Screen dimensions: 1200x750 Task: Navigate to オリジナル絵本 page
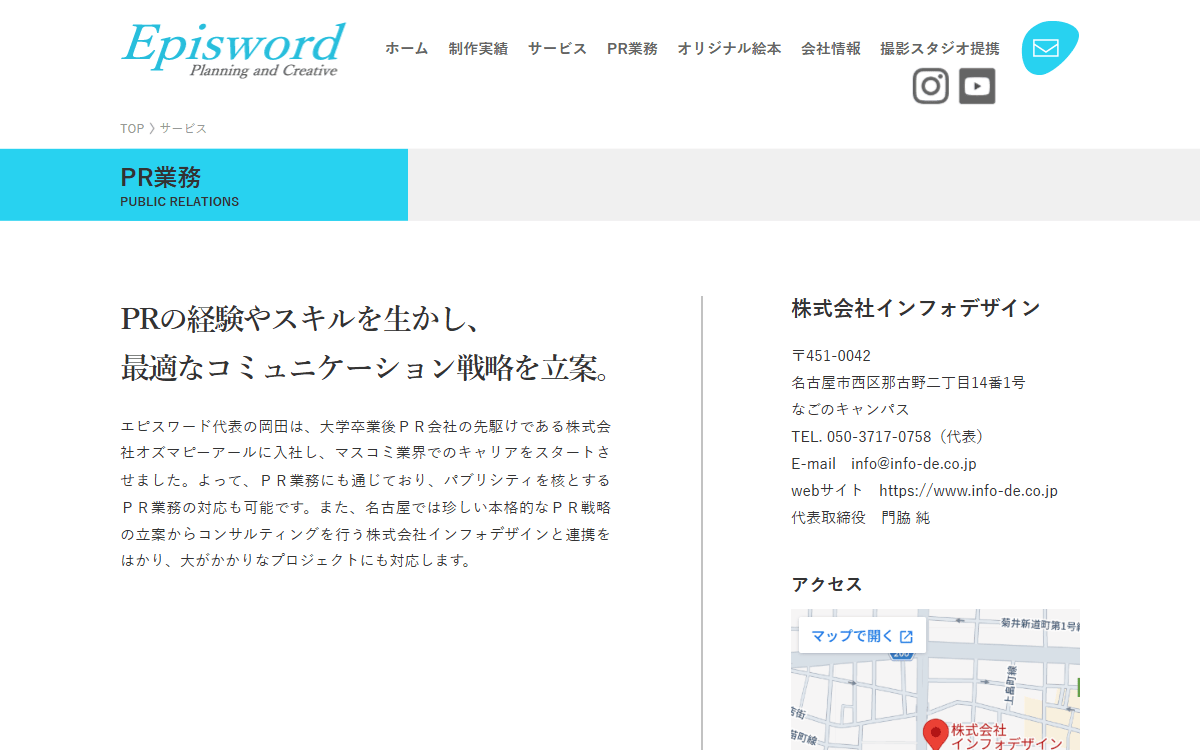729,48
